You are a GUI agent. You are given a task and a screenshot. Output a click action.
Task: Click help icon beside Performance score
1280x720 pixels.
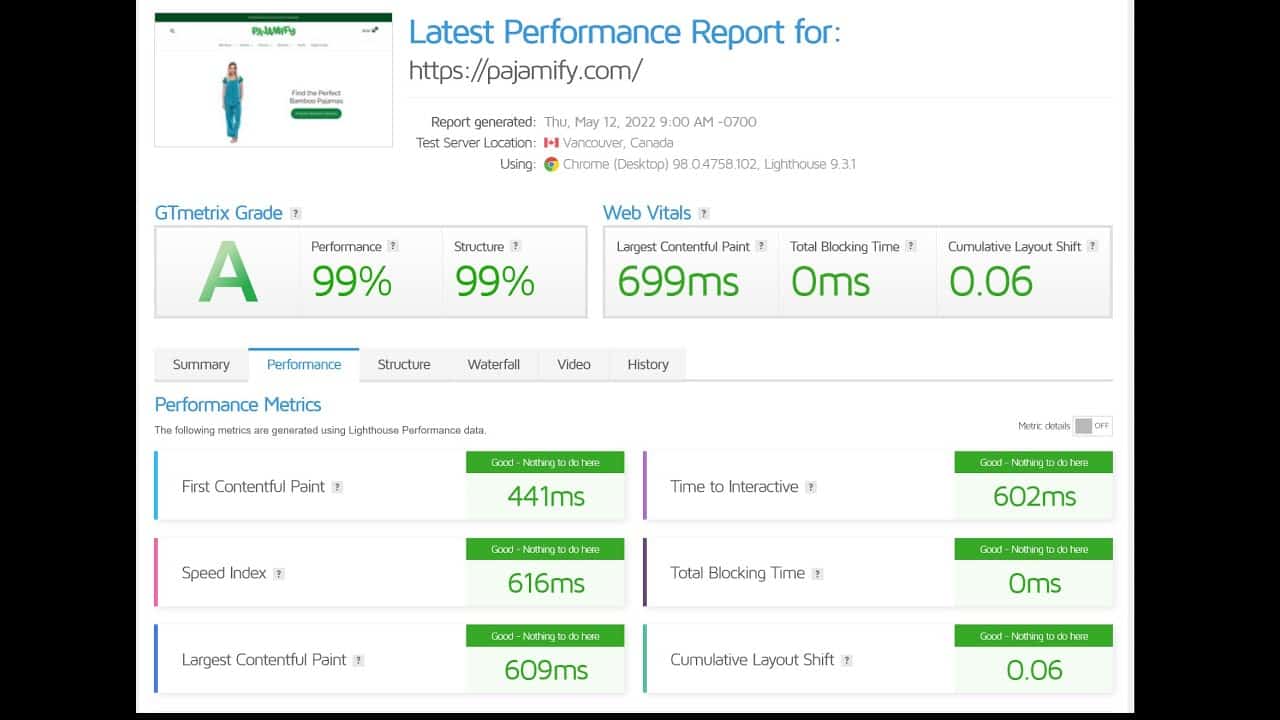(393, 246)
